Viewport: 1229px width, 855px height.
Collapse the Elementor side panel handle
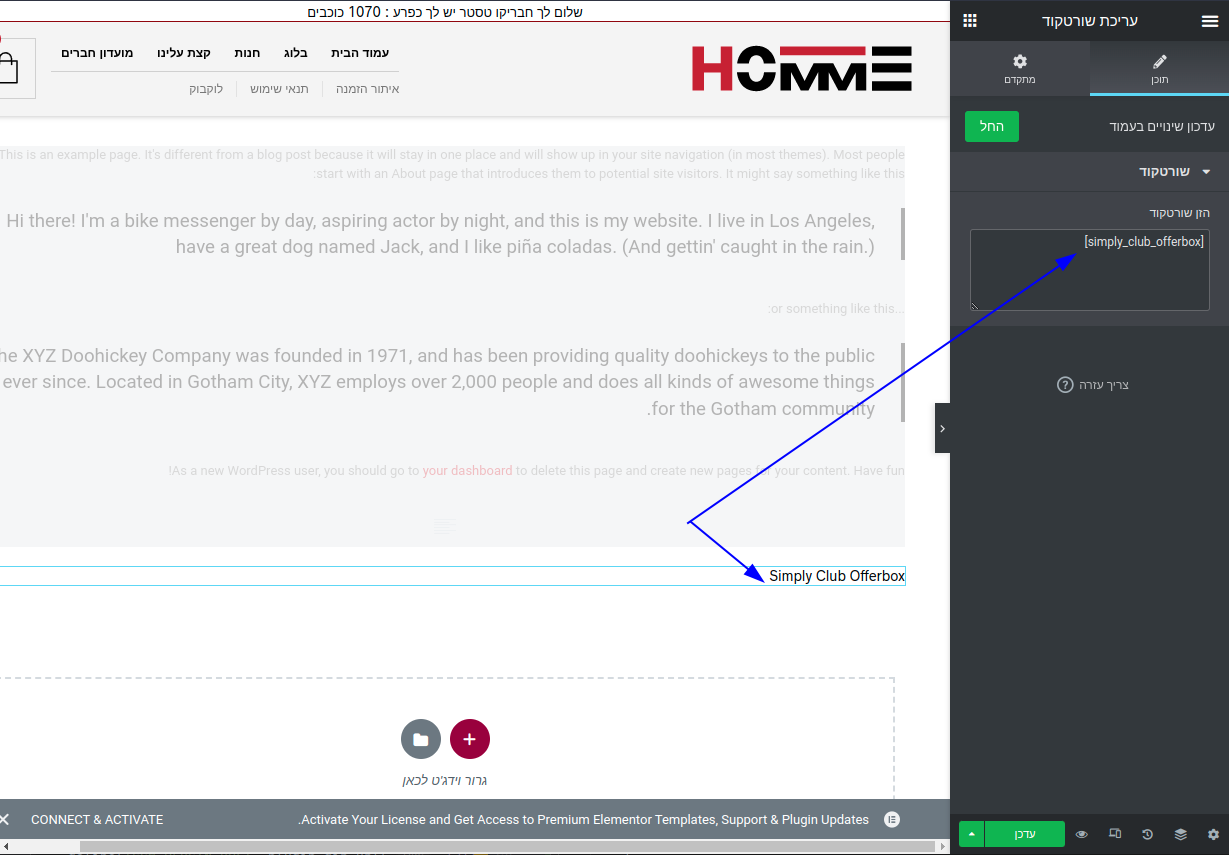coord(942,428)
